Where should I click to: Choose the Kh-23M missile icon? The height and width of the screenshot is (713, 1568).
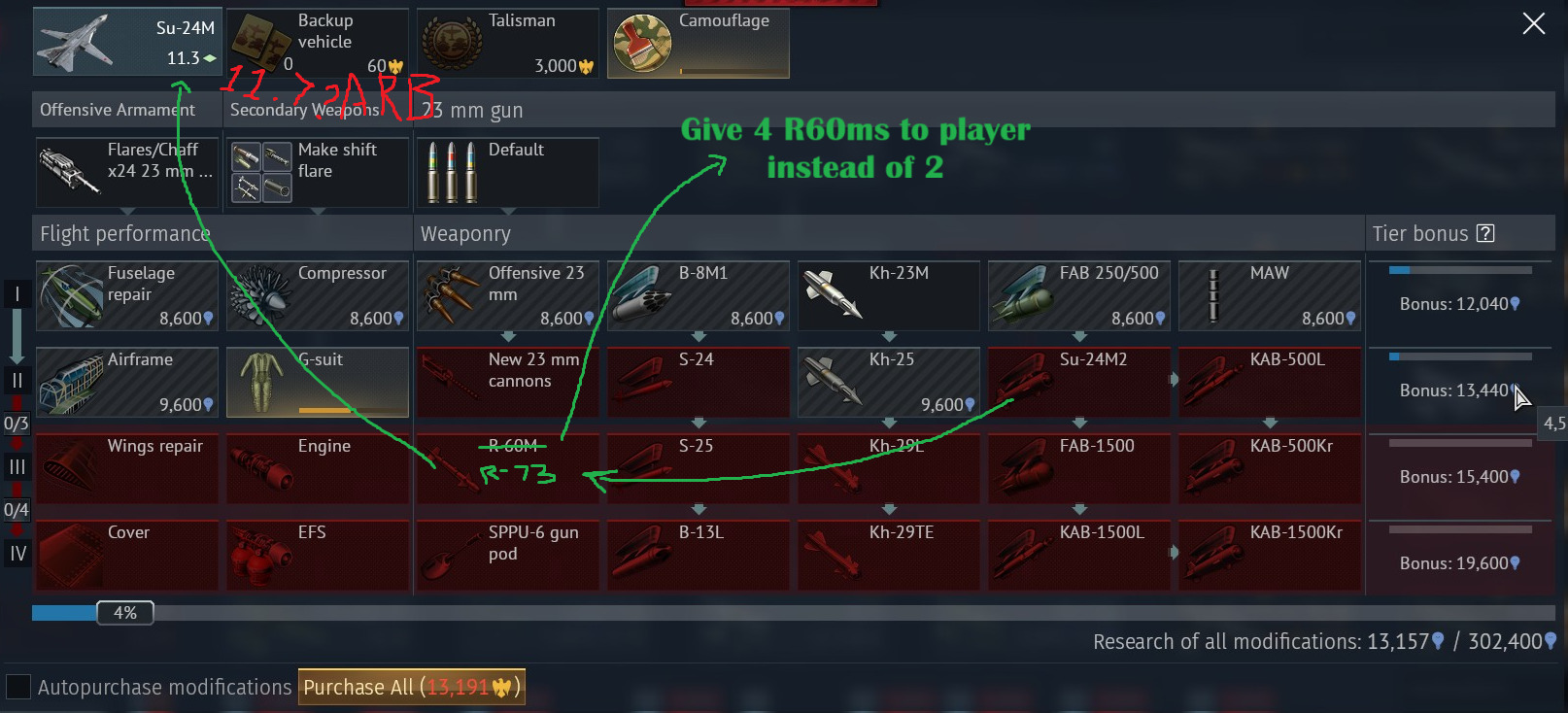pos(832,296)
